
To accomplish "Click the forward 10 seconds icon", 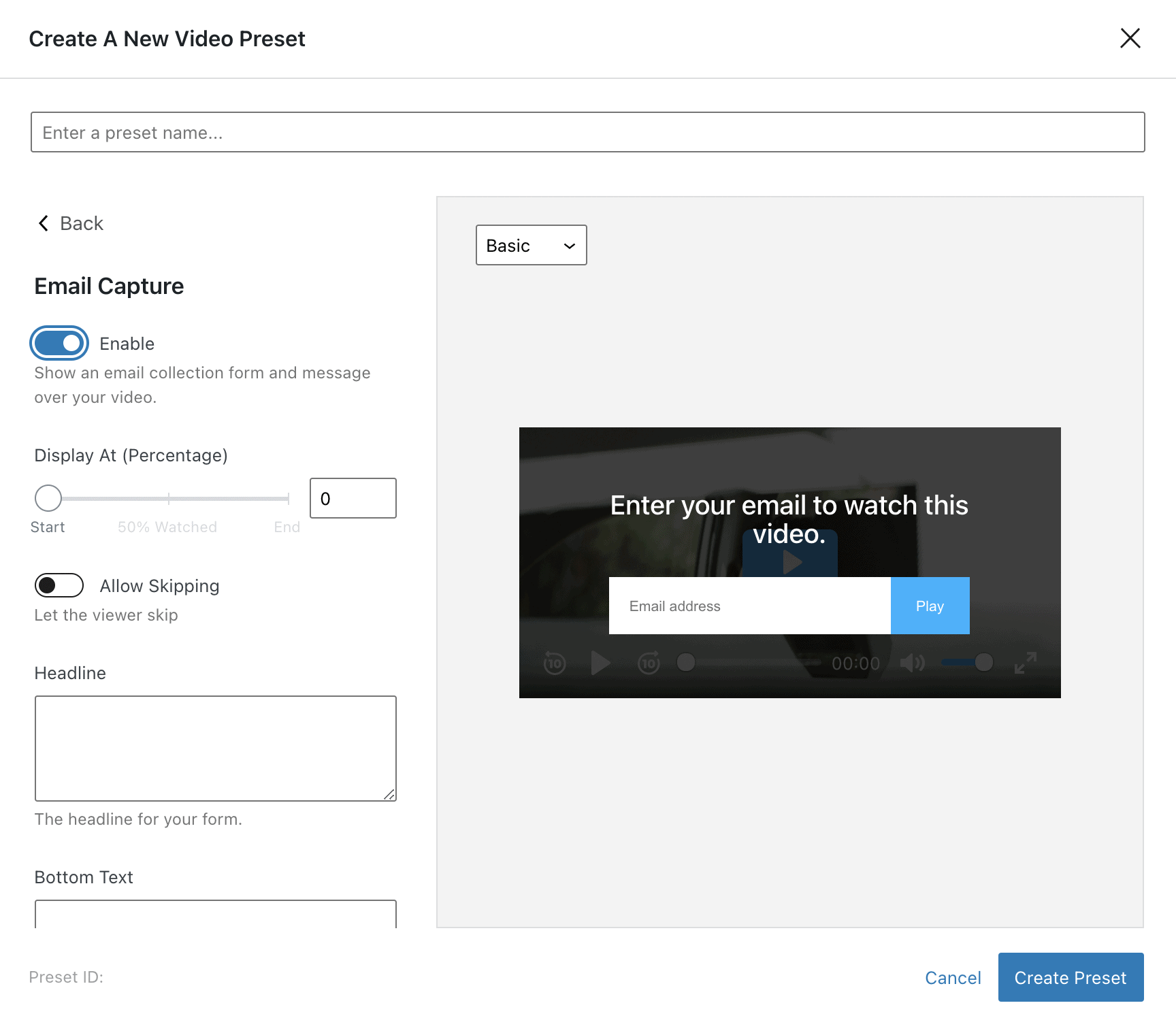I will [649, 663].
